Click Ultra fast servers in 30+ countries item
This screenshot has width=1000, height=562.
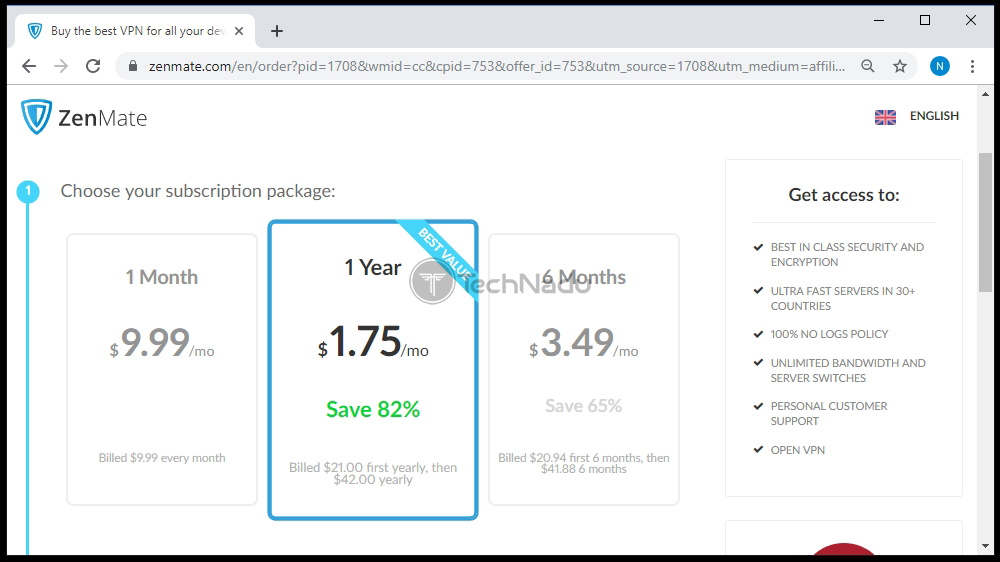click(x=842, y=299)
